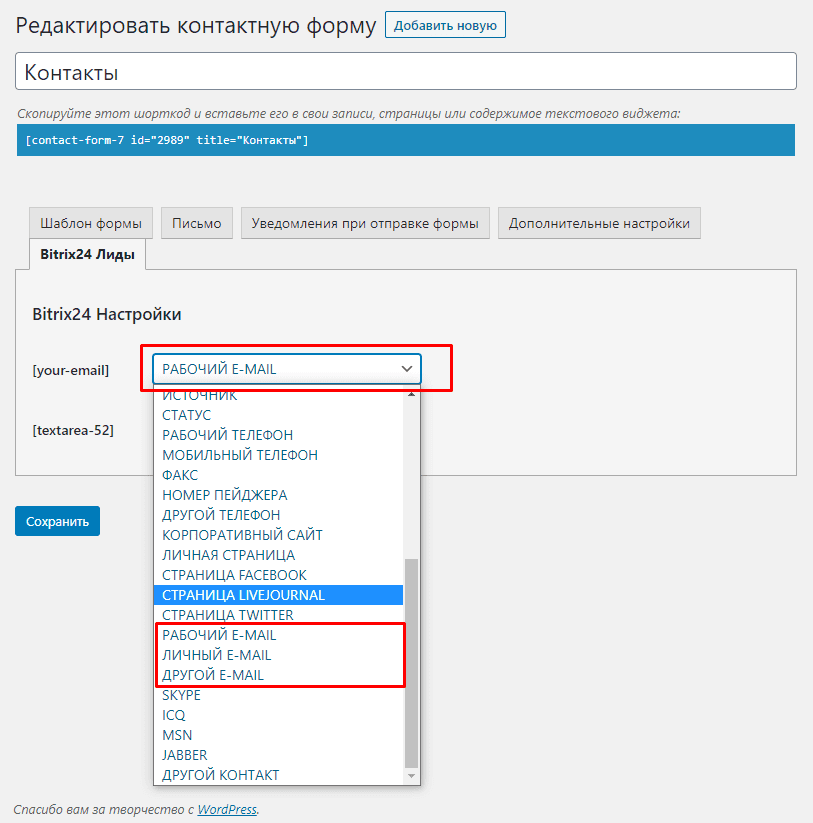Switch to the "Письмо" tab

(196, 223)
